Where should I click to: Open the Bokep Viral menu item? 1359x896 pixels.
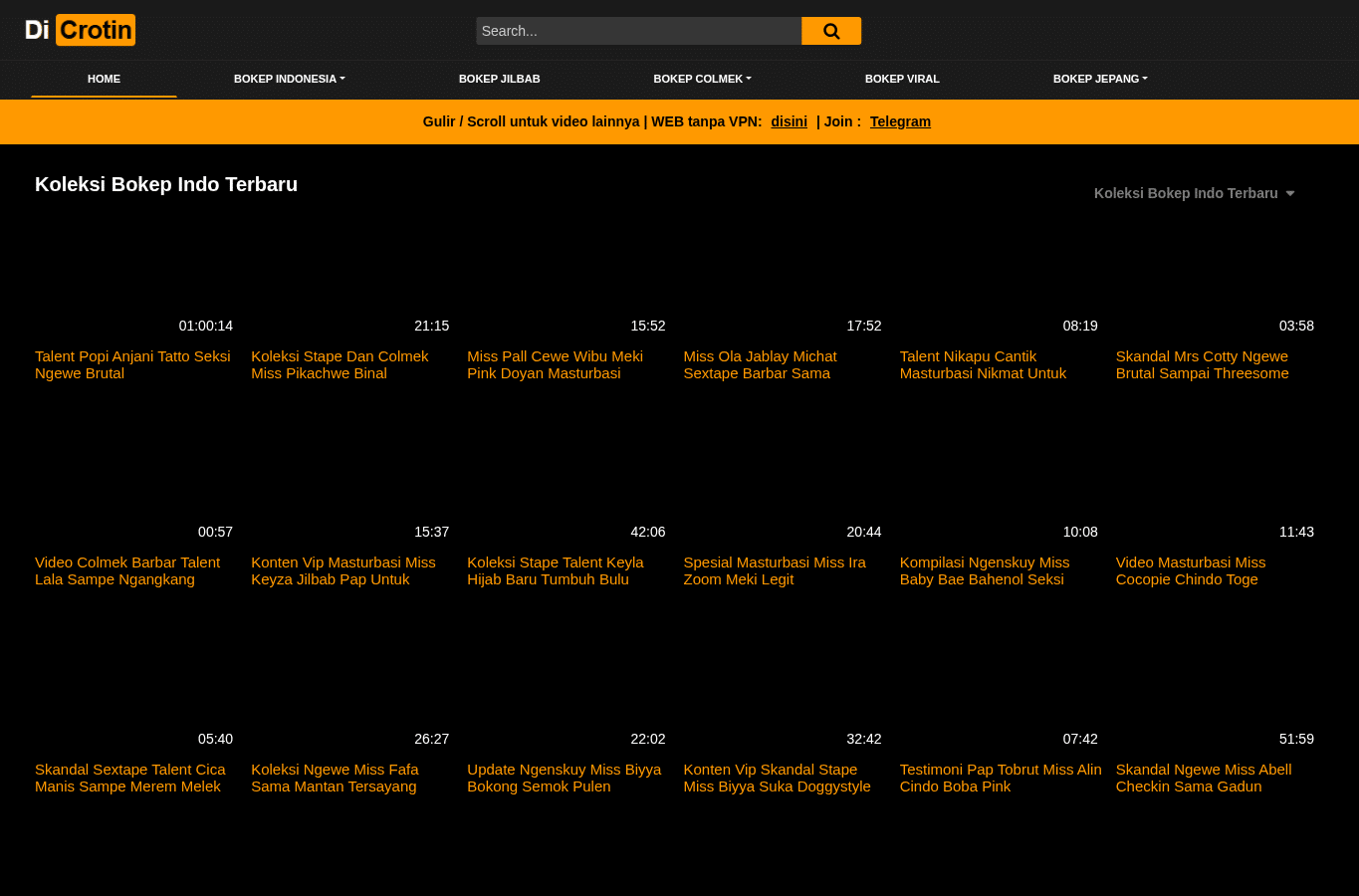(902, 79)
